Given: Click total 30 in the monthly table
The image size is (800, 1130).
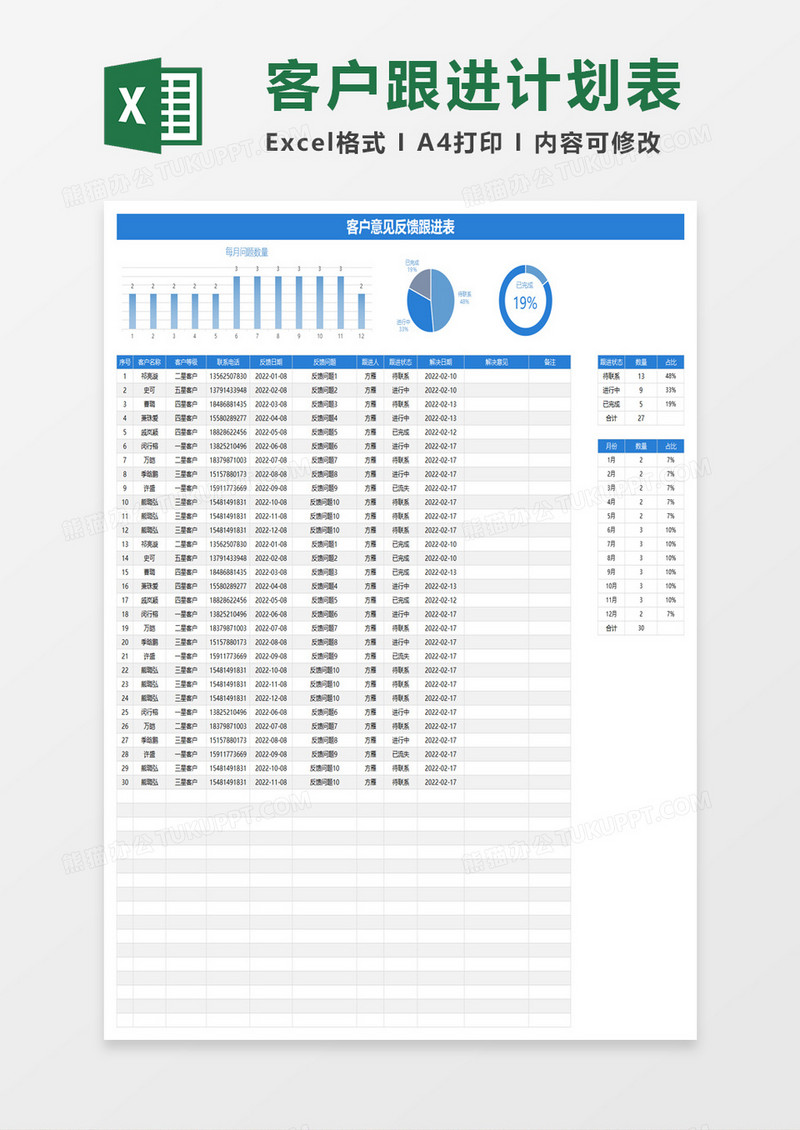Looking at the screenshot, I should (x=641, y=628).
